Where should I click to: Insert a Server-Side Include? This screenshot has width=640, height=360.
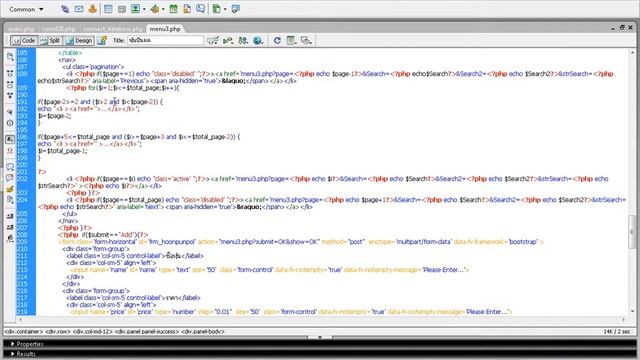(x=187, y=9)
